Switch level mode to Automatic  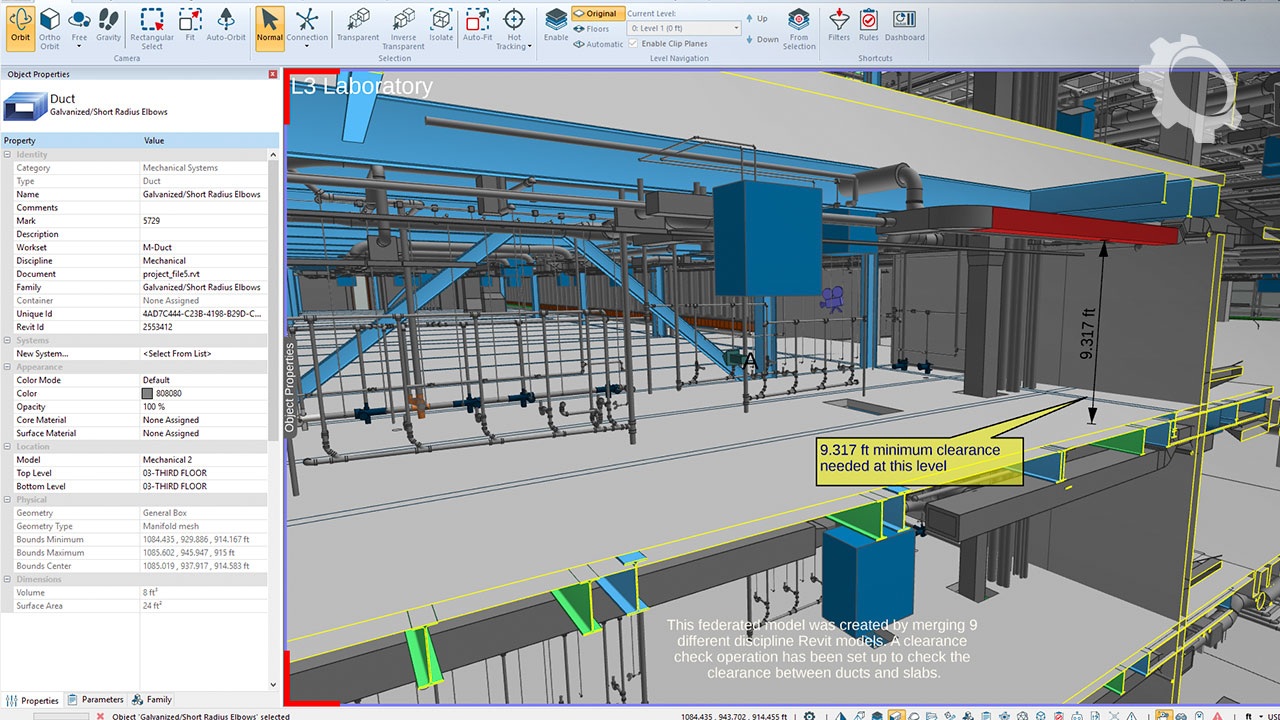pos(598,44)
